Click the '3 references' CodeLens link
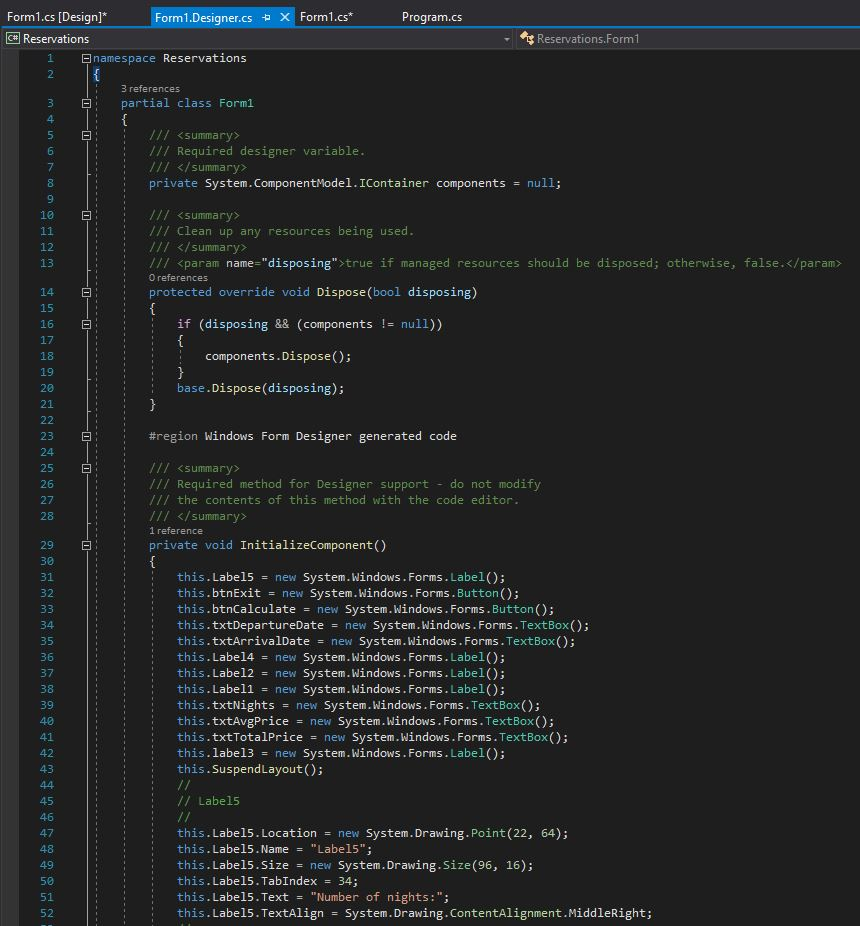860x926 pixels. pos(150,89)
